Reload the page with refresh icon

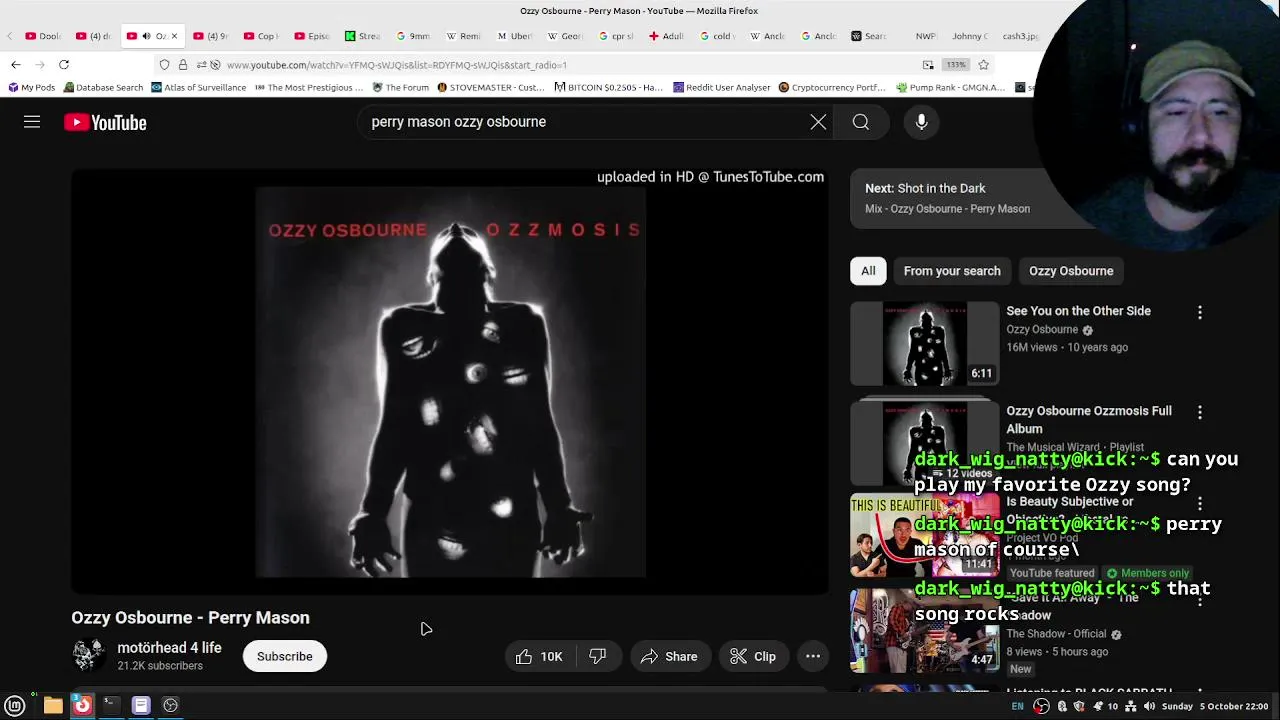(63, 64)
